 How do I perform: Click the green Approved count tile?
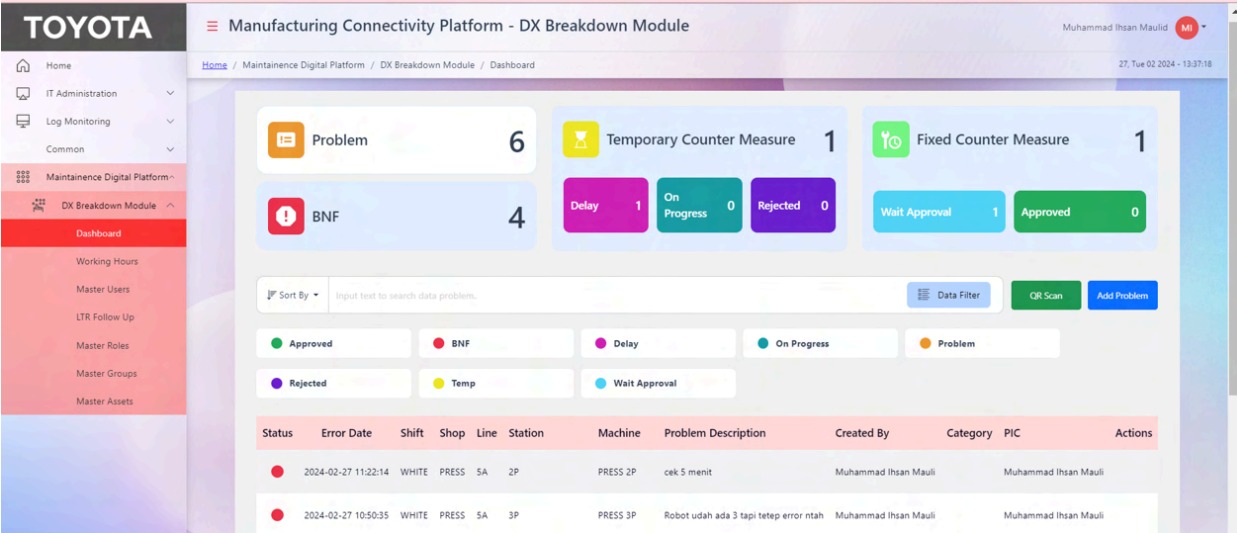tap(1080, 212)
